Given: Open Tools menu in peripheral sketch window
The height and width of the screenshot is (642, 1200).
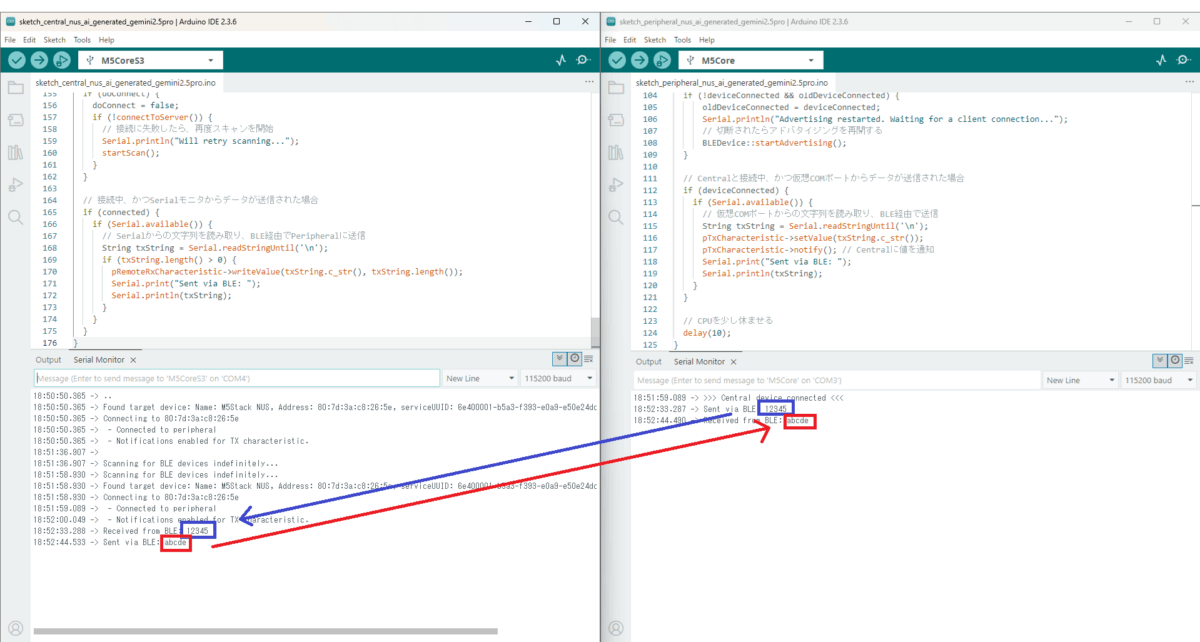Looking at the screenshot, I should coord(682,40).
